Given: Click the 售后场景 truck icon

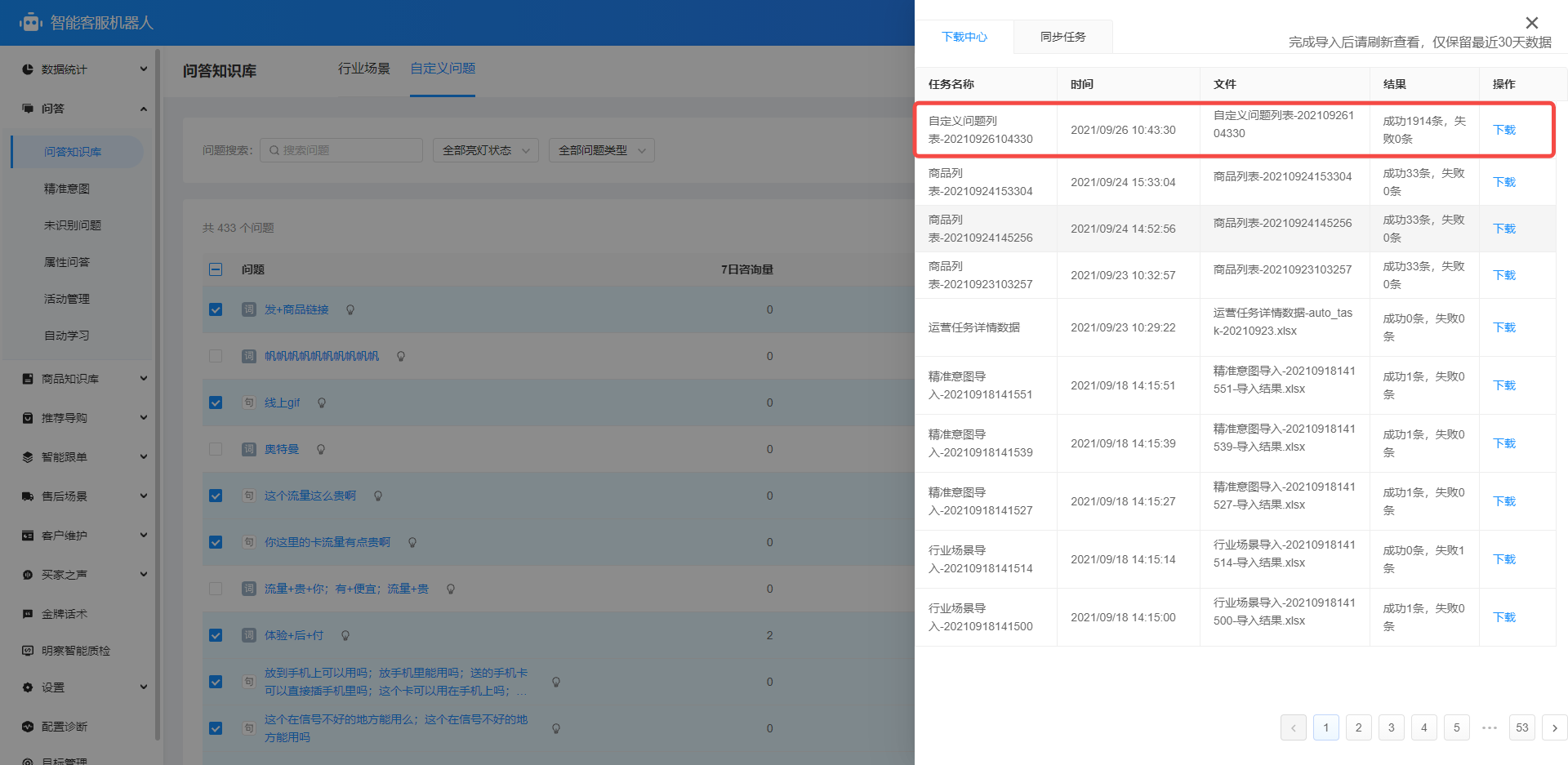Looking at the screenshot, I should (28, 496).
